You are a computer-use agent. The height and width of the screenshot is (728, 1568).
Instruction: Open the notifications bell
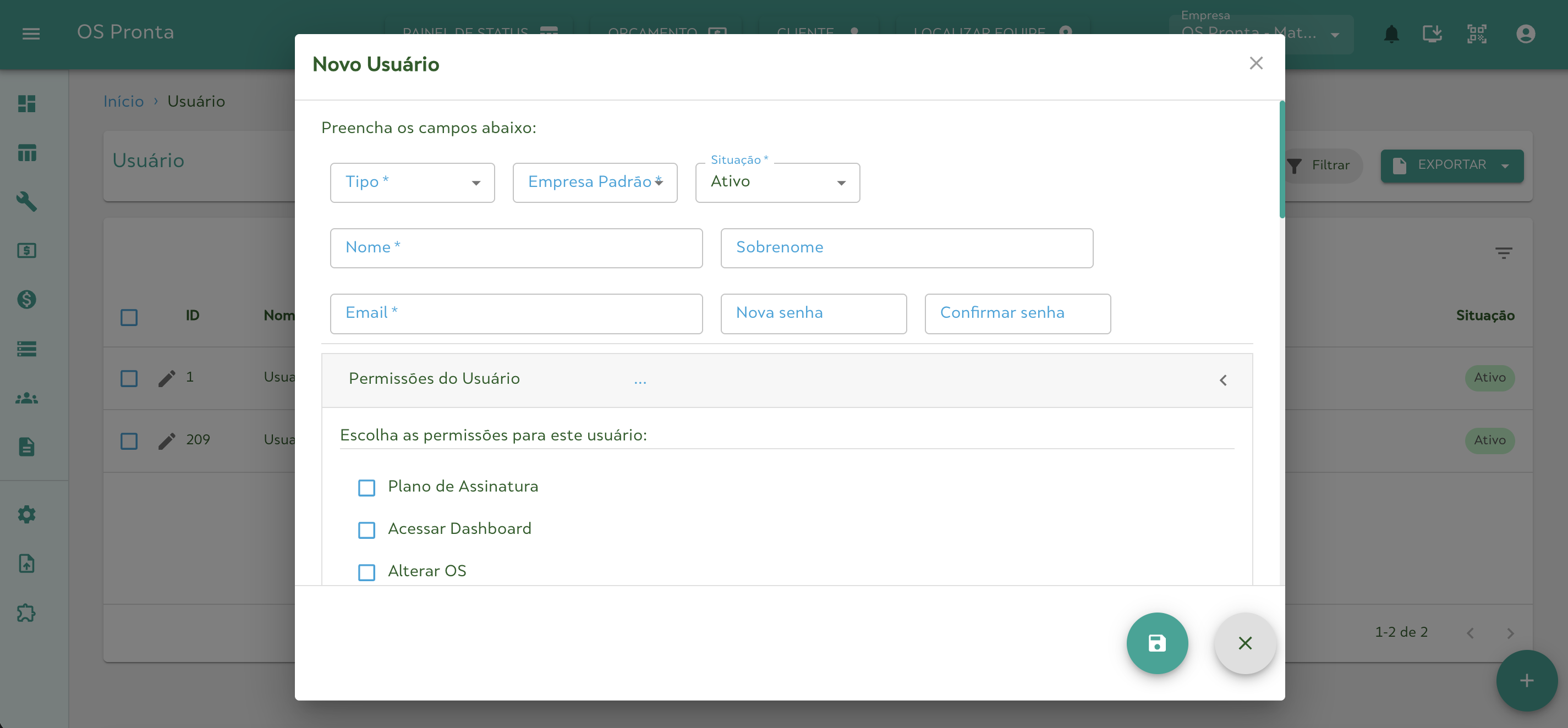click(x=1391, y=34)
